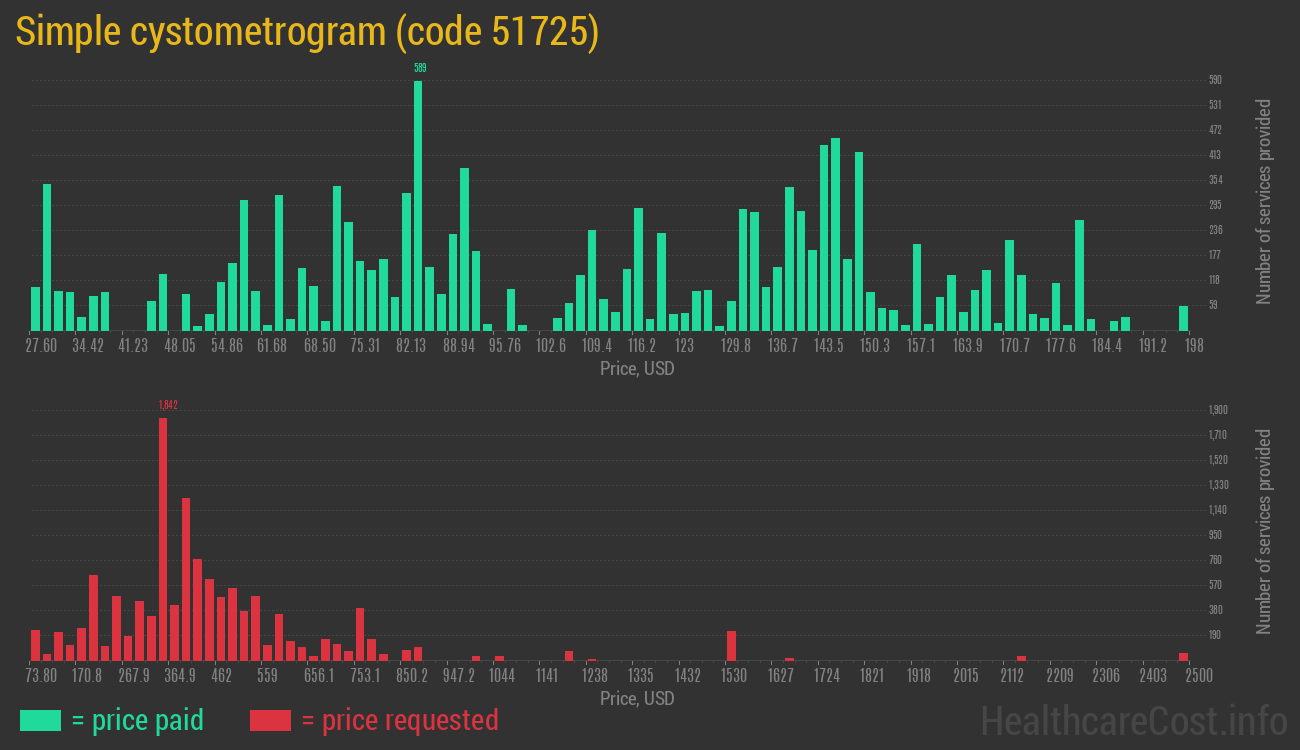Click the HealthcareCost.info watermark link
The height and width of the screenshot is (750, 1300).
(x=1133, y=720)
